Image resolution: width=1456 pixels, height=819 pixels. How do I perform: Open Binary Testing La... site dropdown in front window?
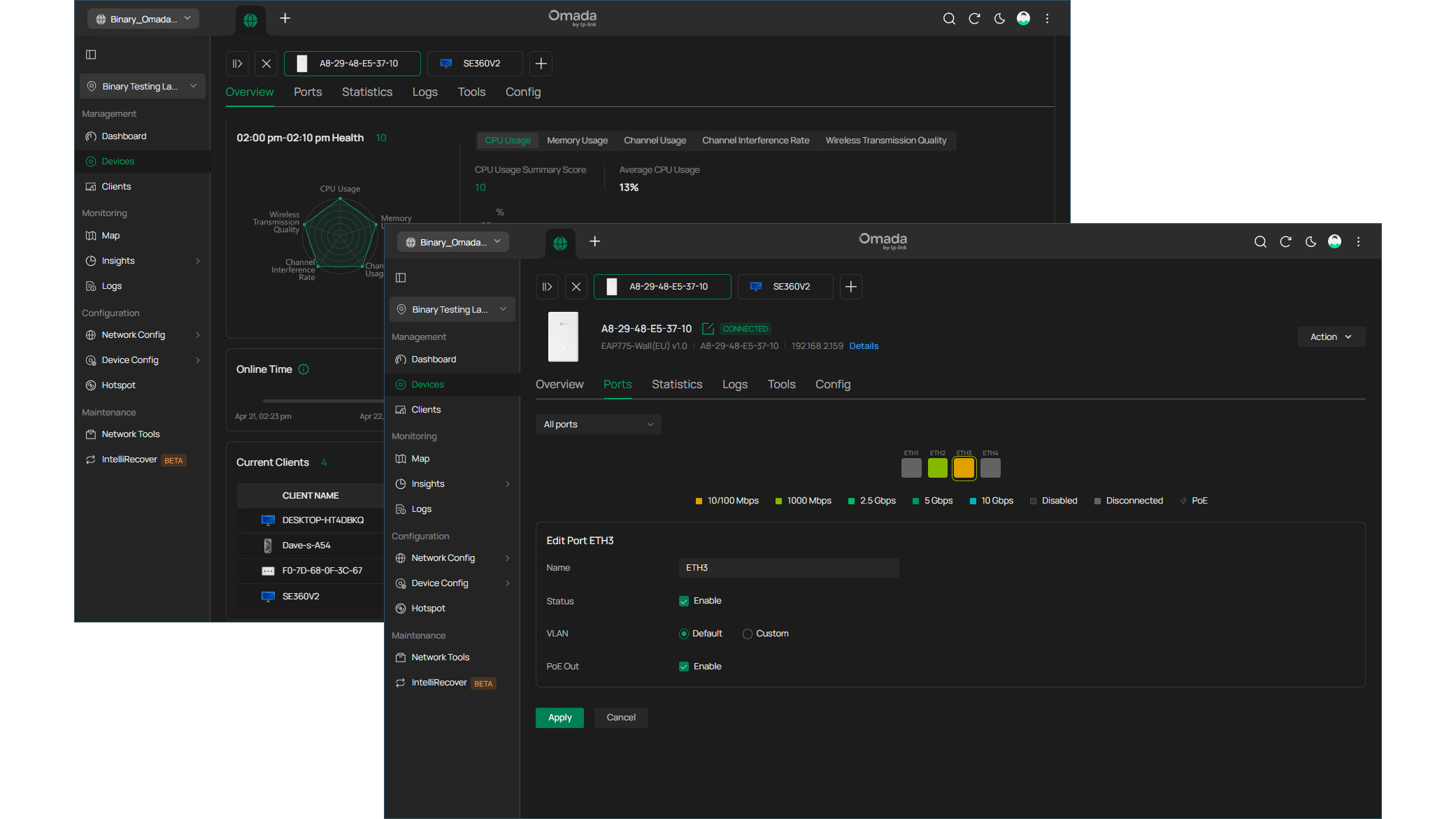(x=452, y=310)
